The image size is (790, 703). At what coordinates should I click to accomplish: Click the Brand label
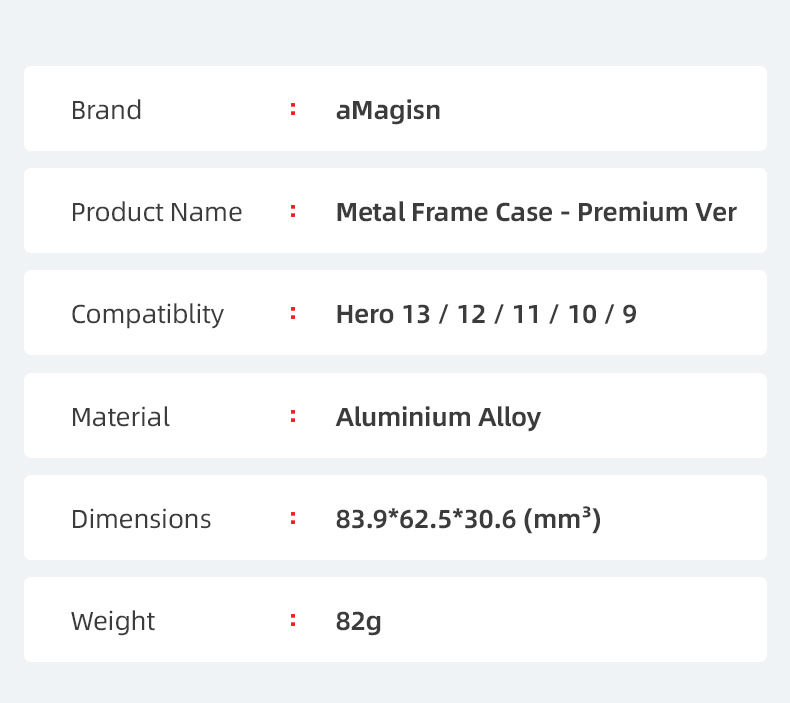pyautogui.click(x=106, y=110)
